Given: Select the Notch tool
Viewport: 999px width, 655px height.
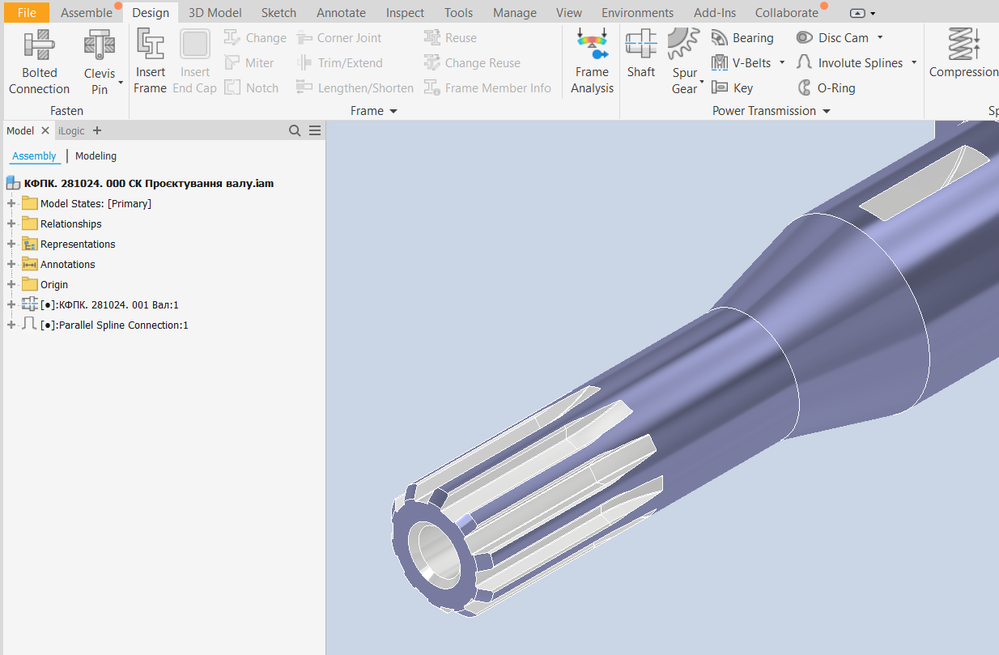Looking at the screenshot, I should coord(251,87).
